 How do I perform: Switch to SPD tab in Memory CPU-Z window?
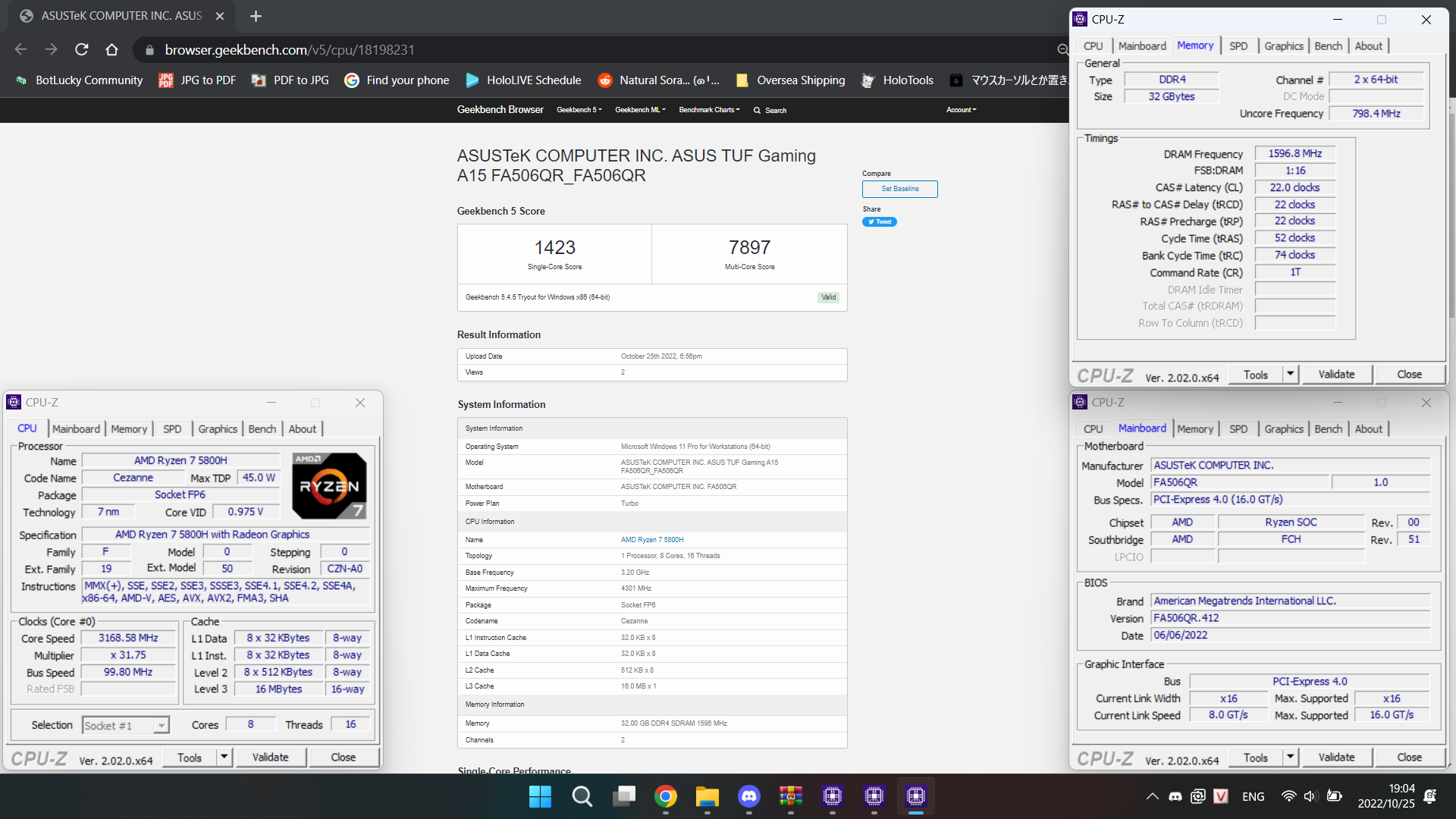(1238, 46)
